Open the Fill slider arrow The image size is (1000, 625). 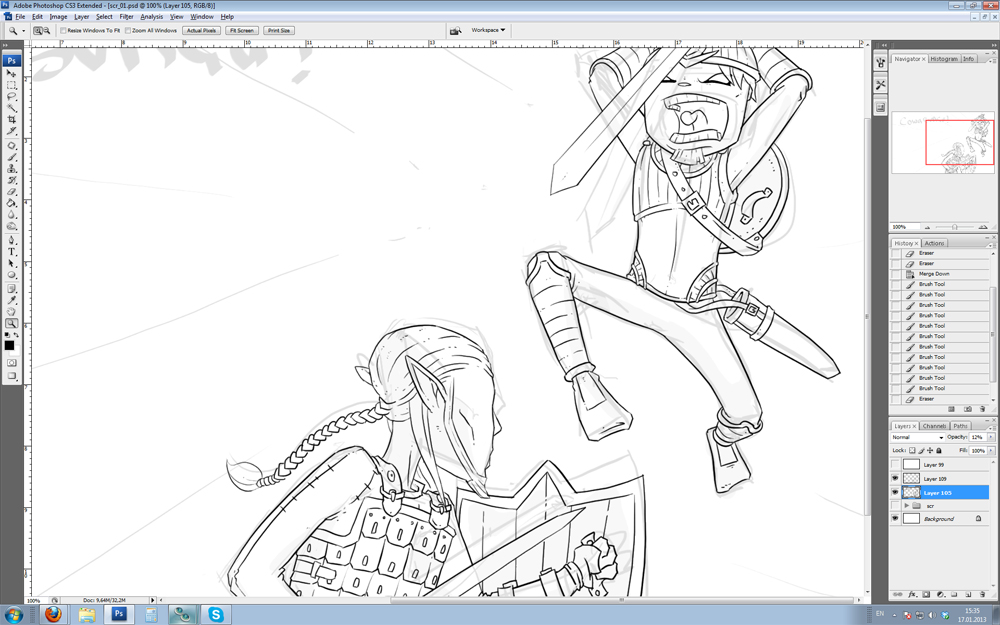coord(990,450)
